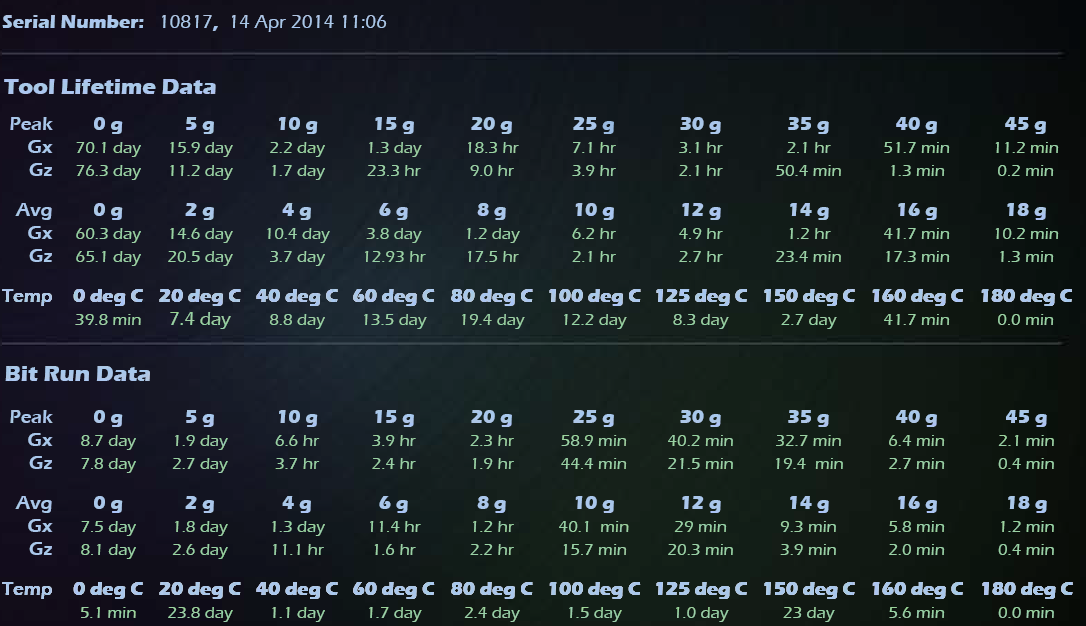Select the "11.2 day" cell
1086x626 pixels.
[x=200, y=171]
